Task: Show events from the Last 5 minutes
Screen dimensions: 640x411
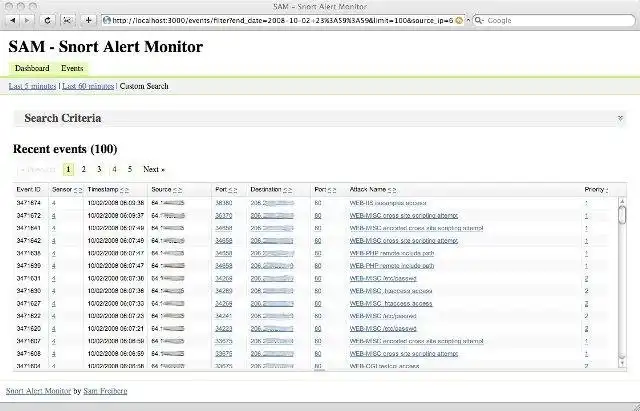Action: click(x=32, y=86)
